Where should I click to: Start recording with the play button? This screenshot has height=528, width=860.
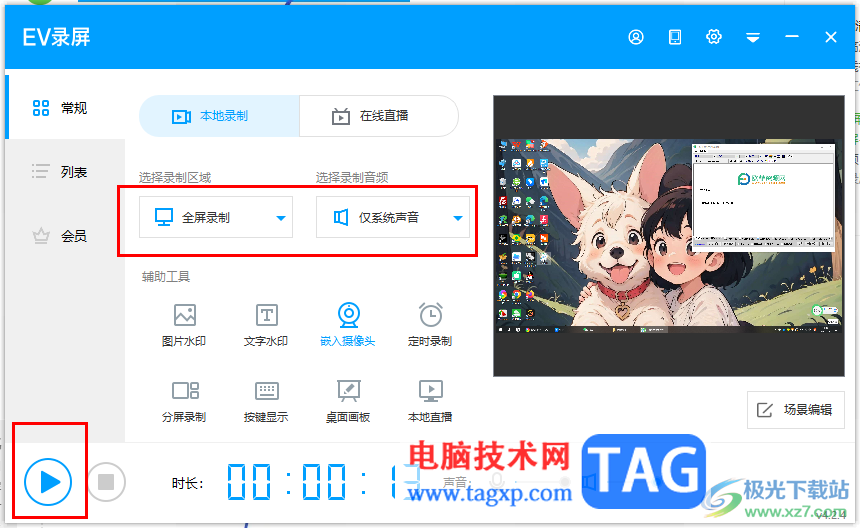click(x=48, y=482)
